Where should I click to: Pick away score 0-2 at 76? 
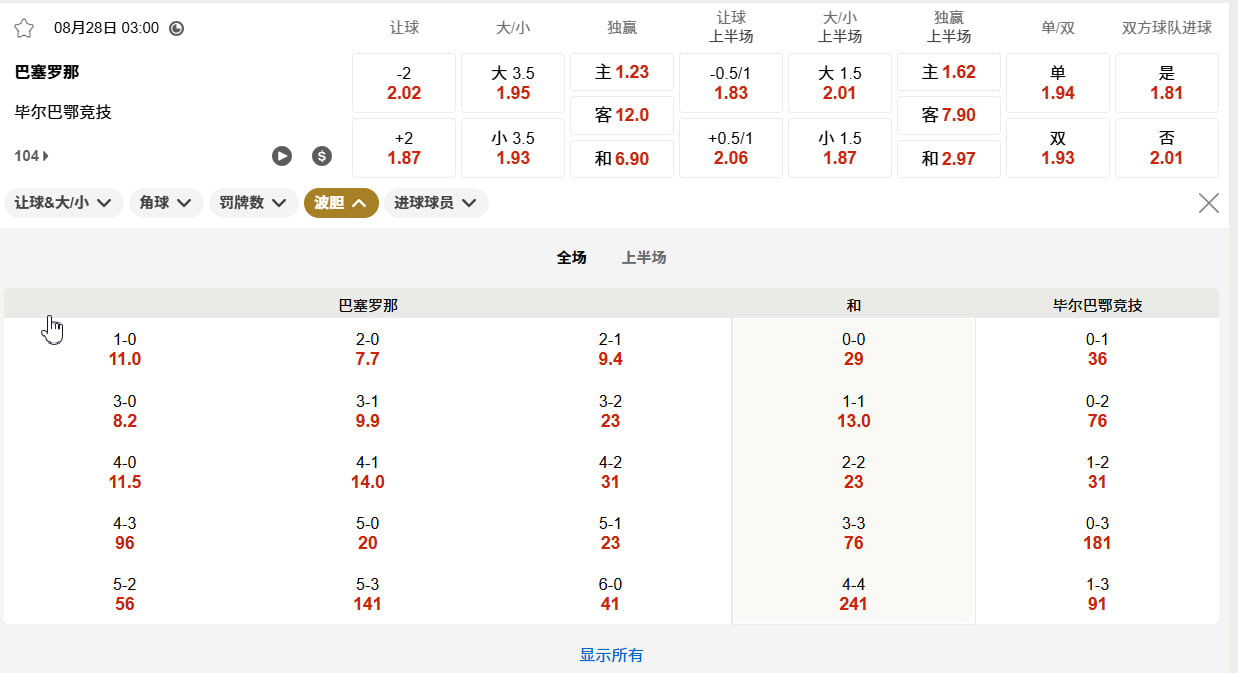1097,411
